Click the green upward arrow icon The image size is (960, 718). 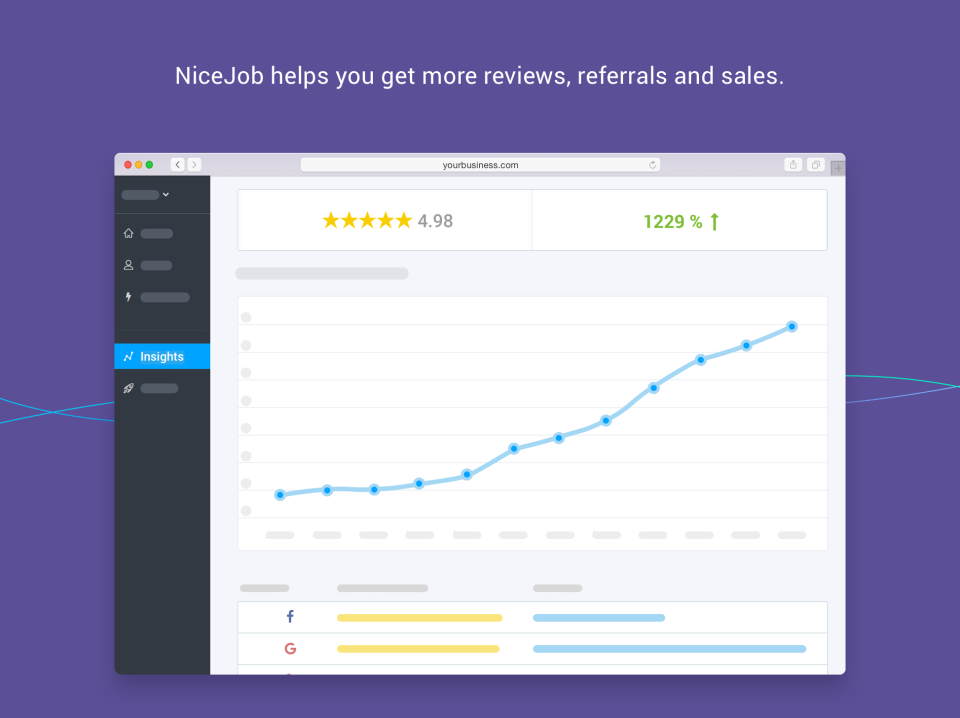714,222
